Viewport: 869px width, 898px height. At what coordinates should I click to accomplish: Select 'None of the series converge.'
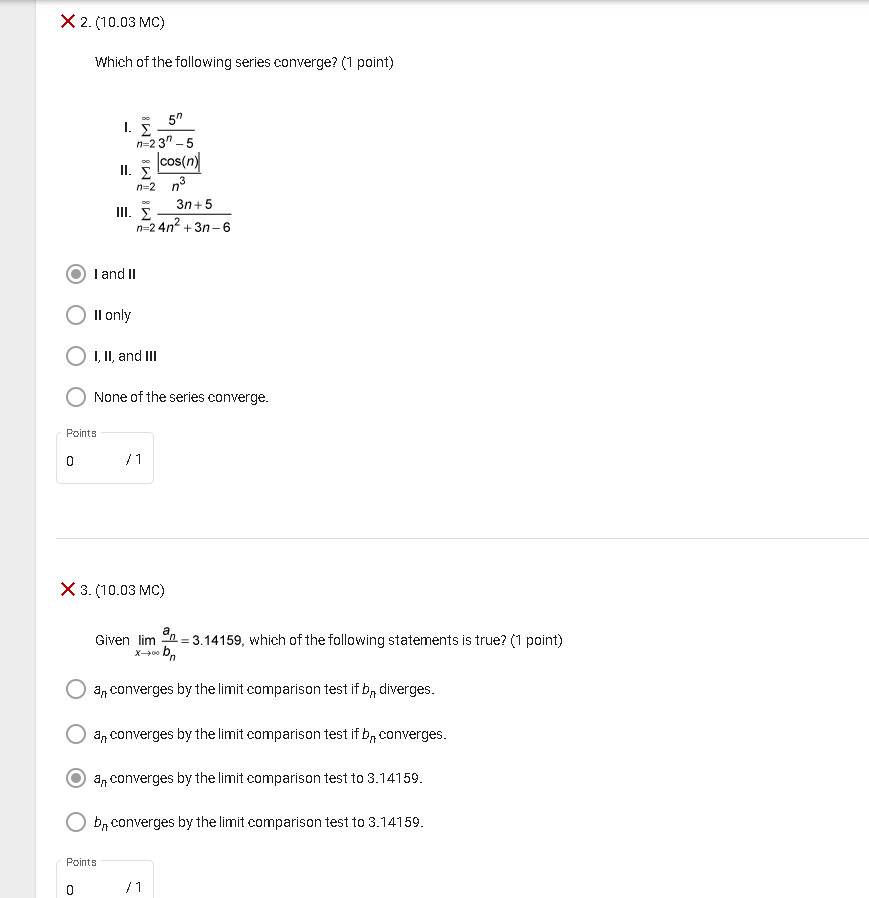coord(75,397)
